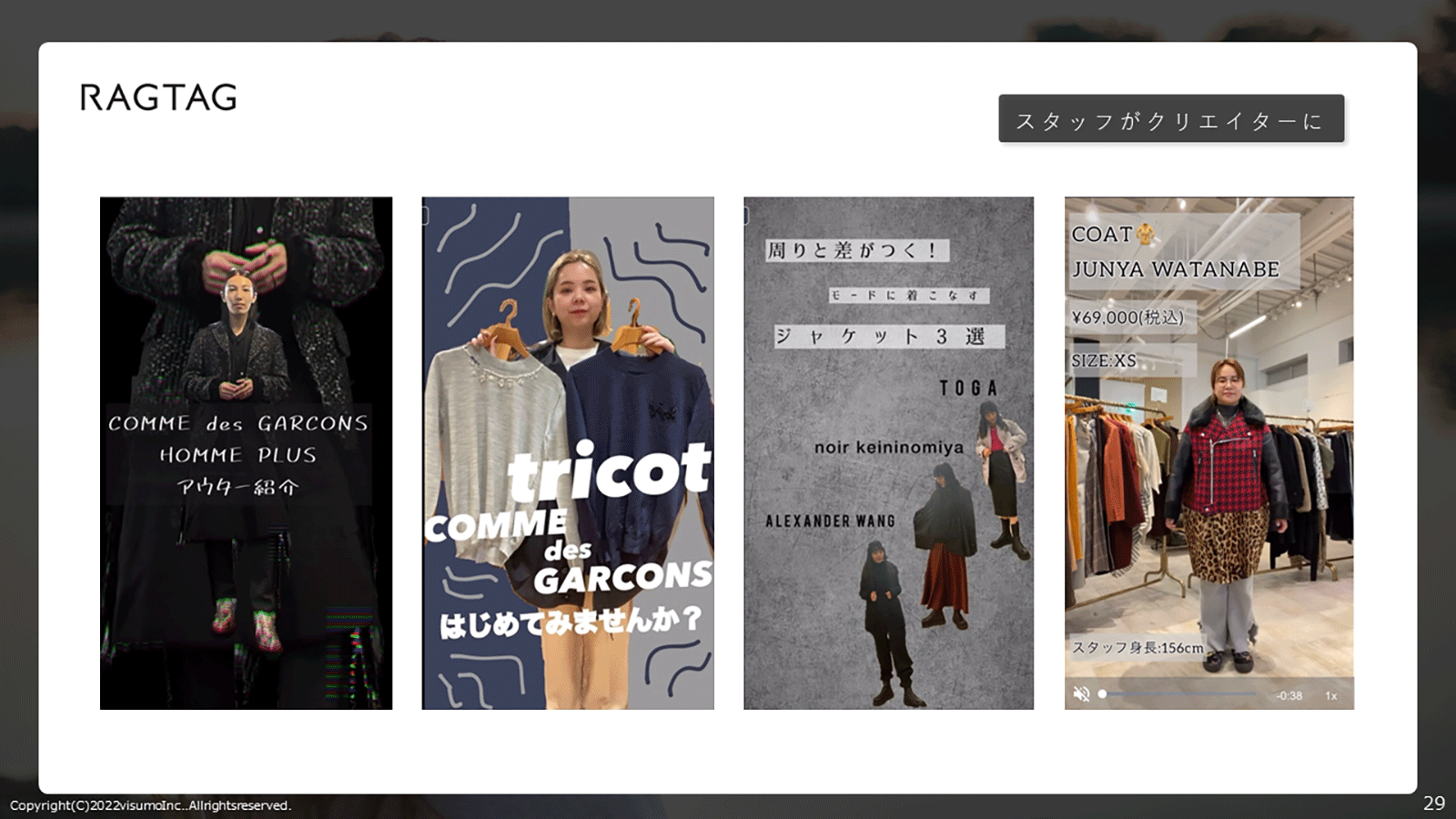Click the noir keininomiya text
The width and height of the screenshot is (1456, 819).
tap(889, 448)
